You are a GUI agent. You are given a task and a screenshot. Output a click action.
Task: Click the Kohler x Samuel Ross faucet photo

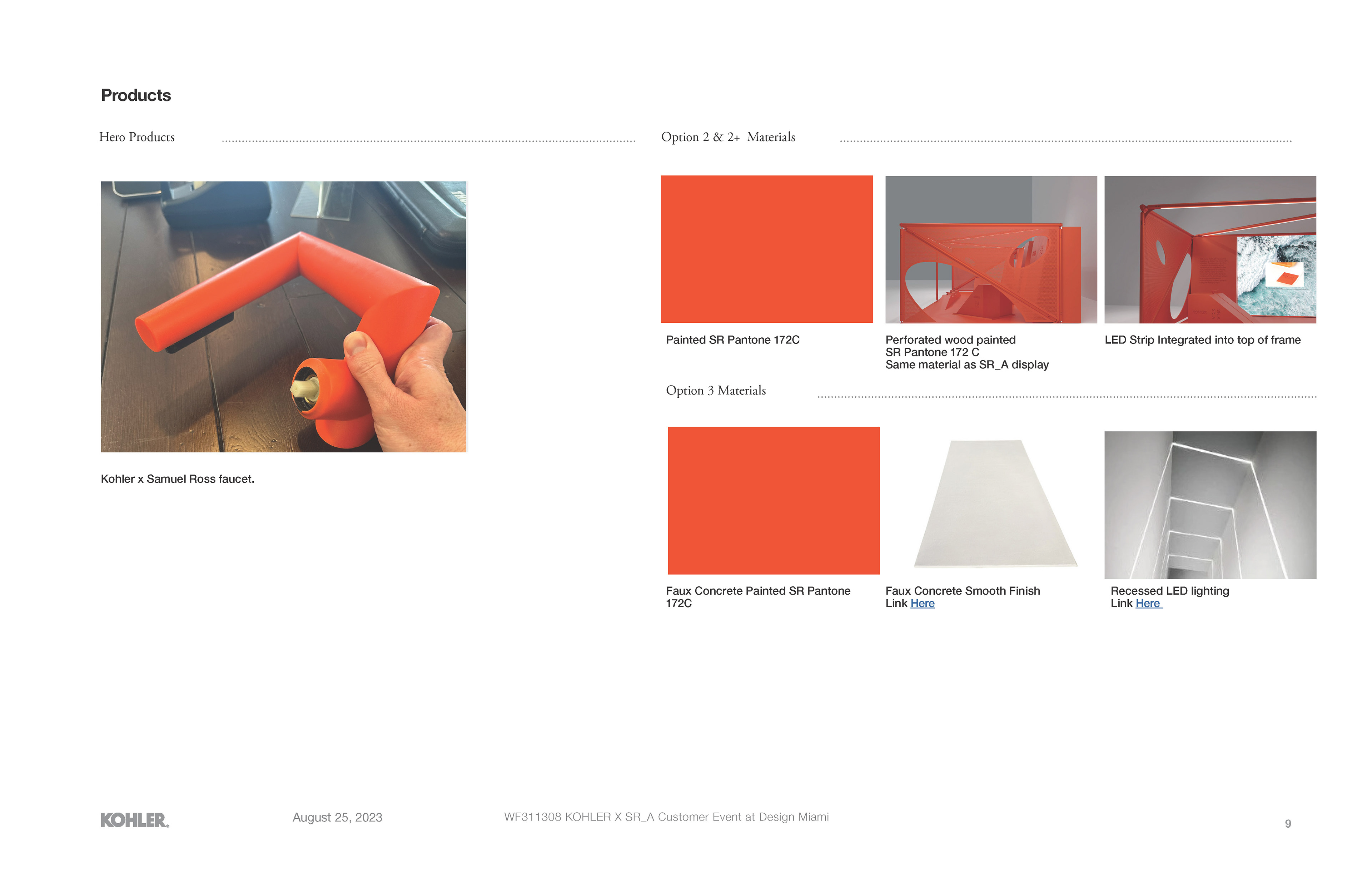pyautogui.click(x=284, y=317)
